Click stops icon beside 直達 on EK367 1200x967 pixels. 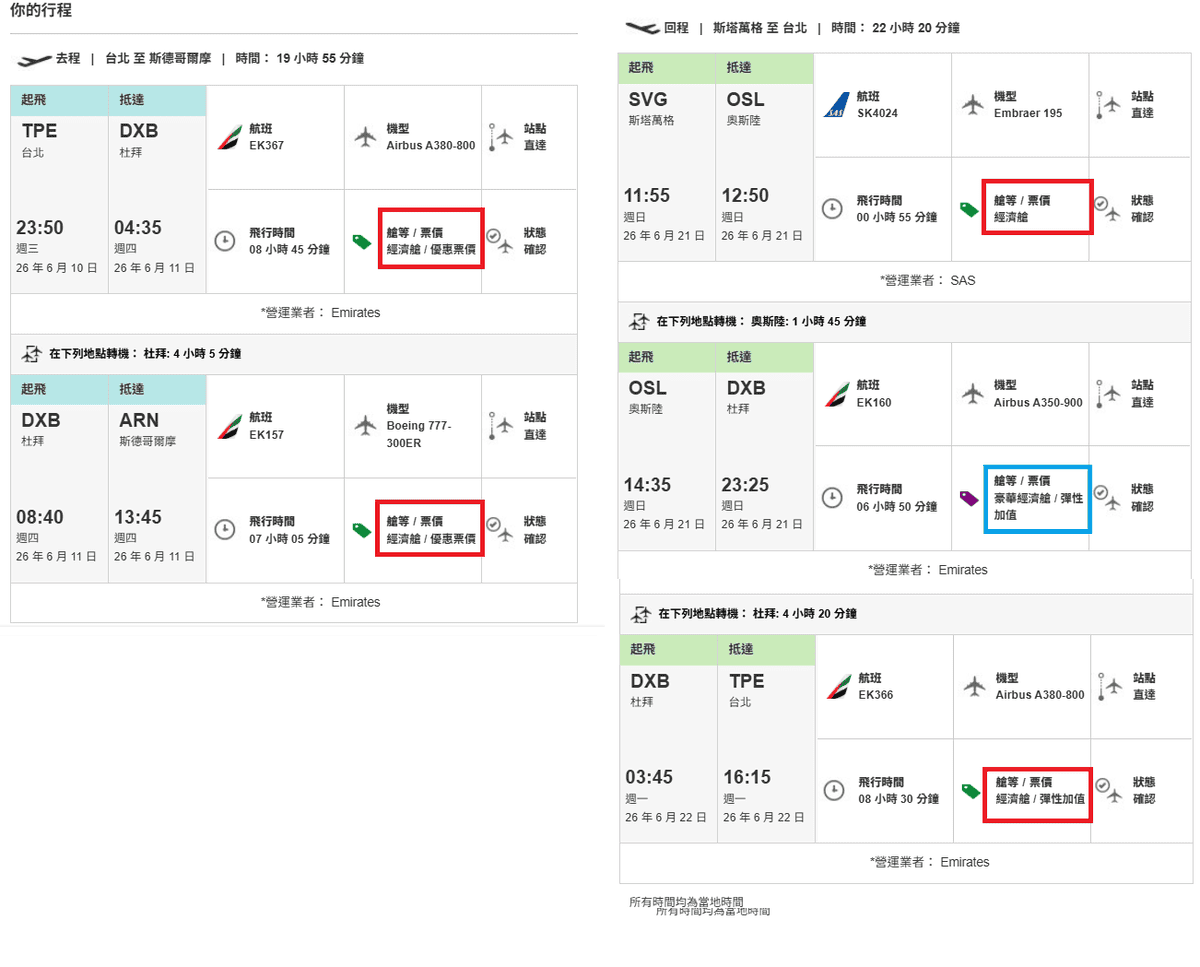tap(501, 137)
